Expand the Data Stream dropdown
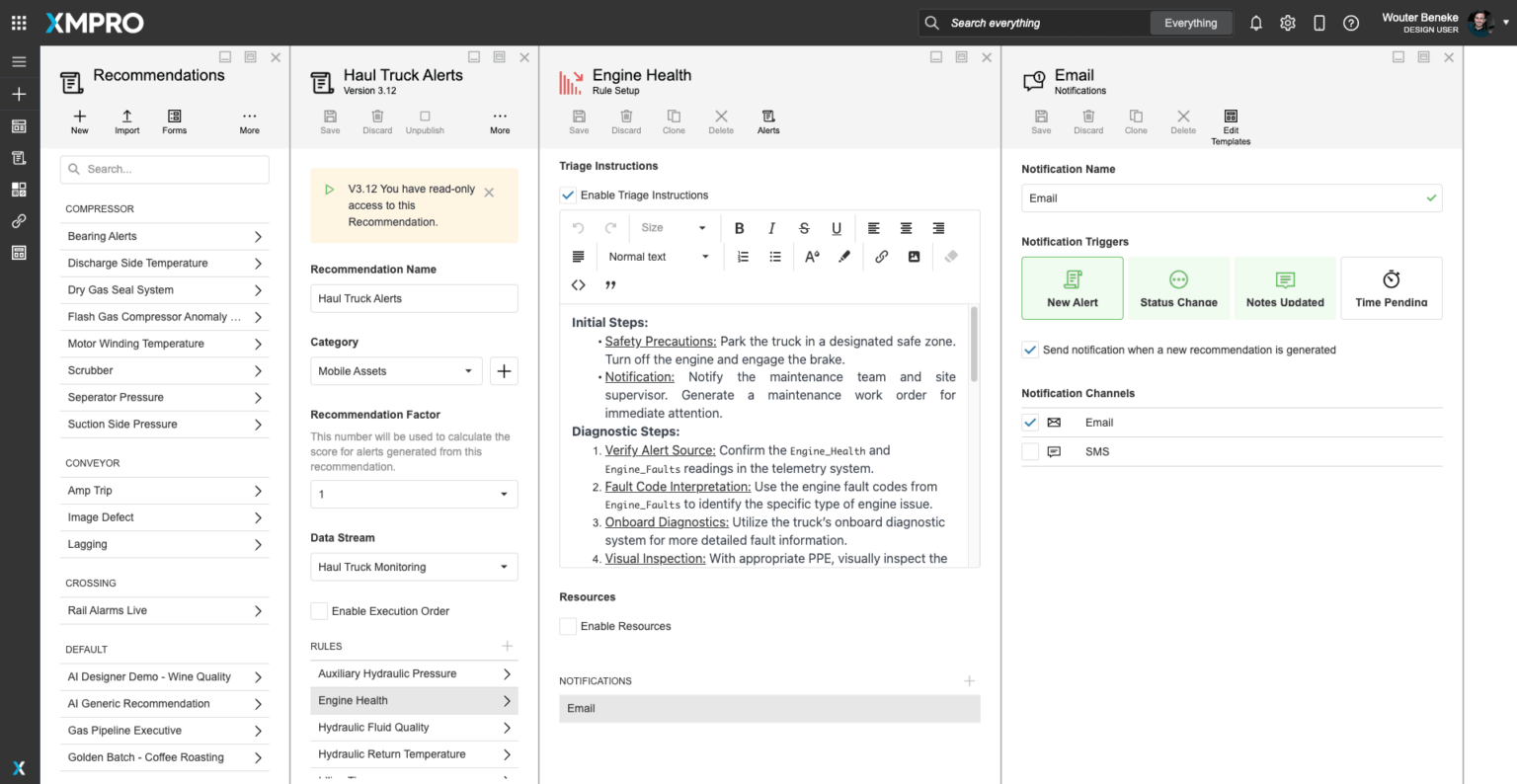Image resolution: width=1517 pixels, height=784 pixels. click(x=413, y=567)
